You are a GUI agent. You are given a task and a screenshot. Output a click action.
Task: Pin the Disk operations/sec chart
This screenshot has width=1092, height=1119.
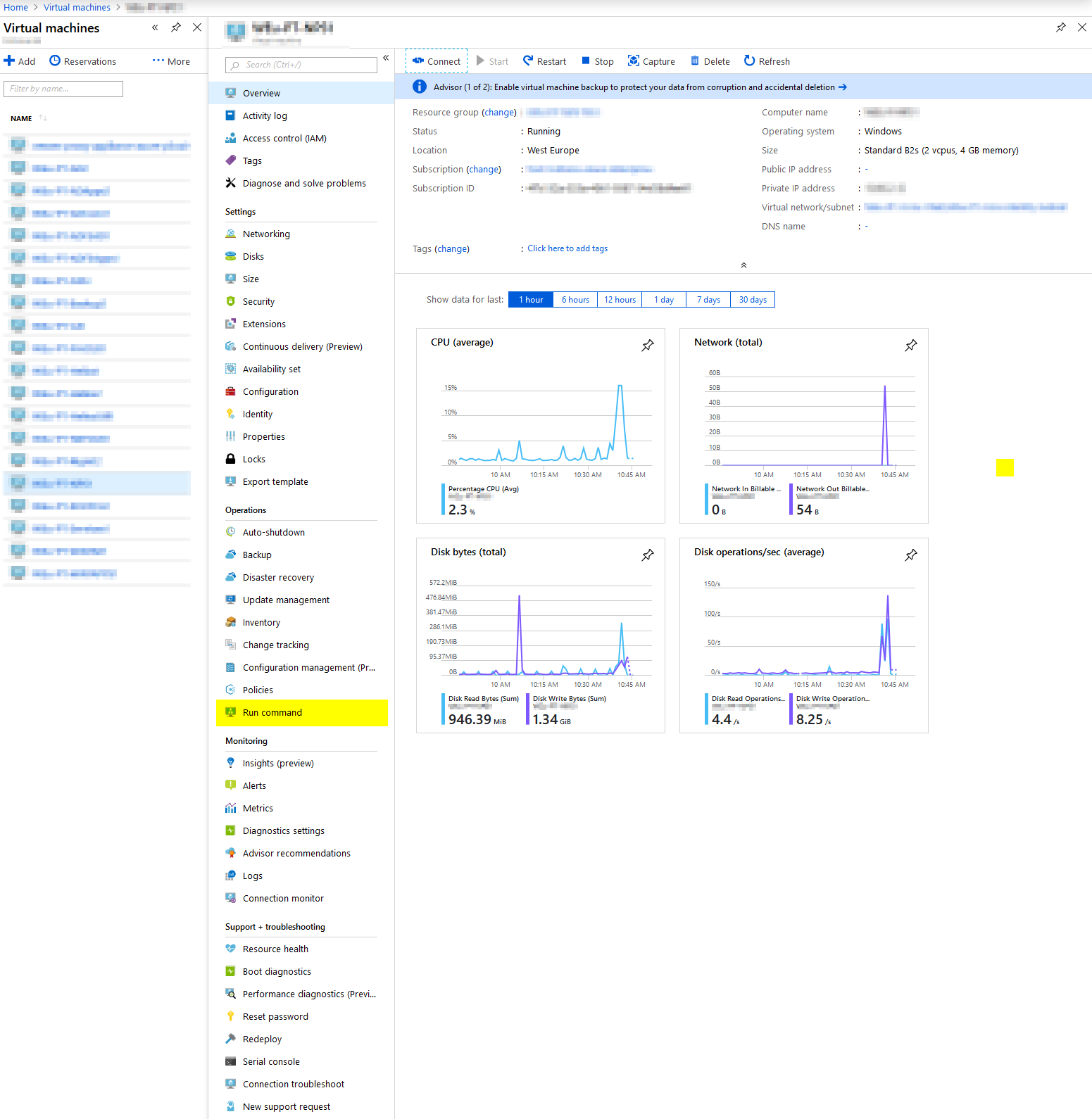click(x=911, y=555)
